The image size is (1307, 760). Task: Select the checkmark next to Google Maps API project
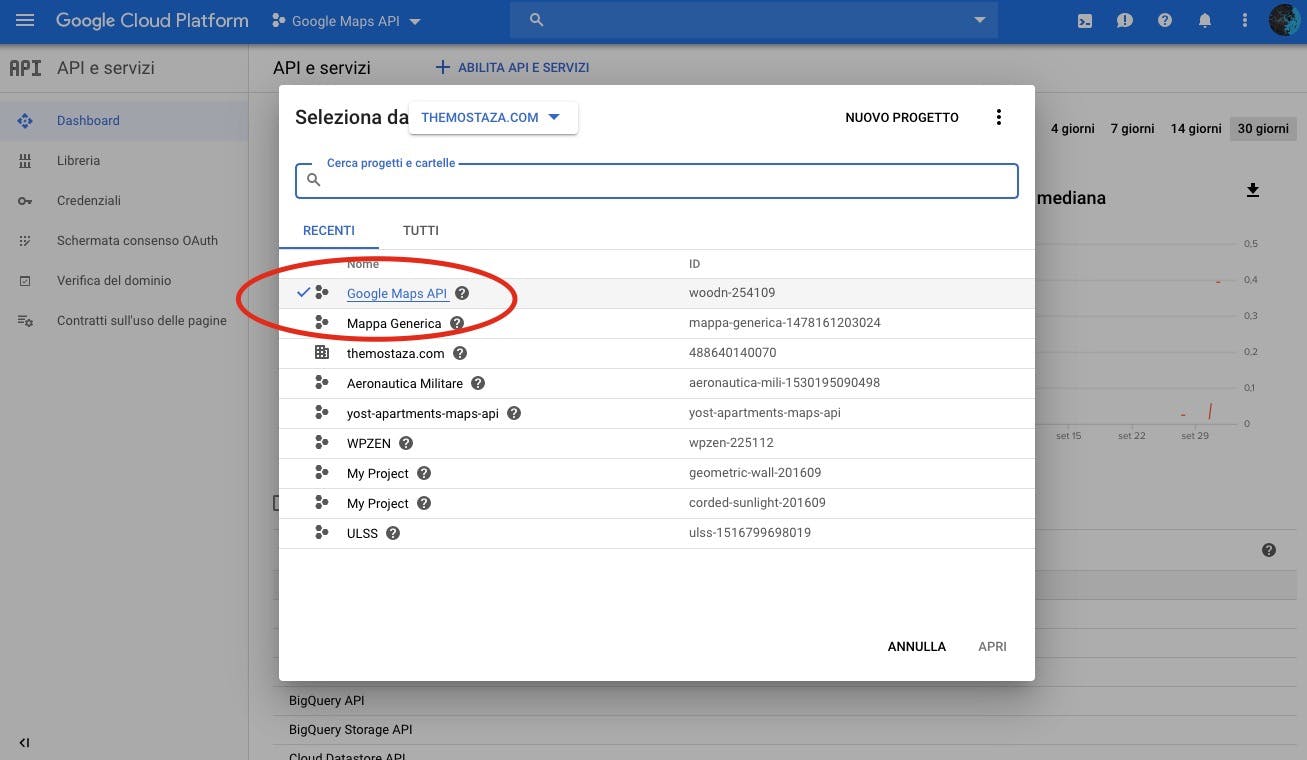coord(301,293)
